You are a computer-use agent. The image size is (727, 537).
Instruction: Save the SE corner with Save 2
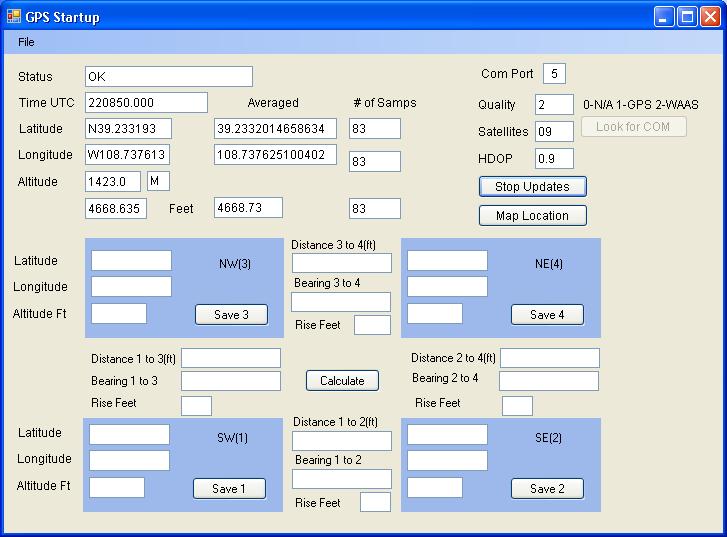[x=547, y=489]
